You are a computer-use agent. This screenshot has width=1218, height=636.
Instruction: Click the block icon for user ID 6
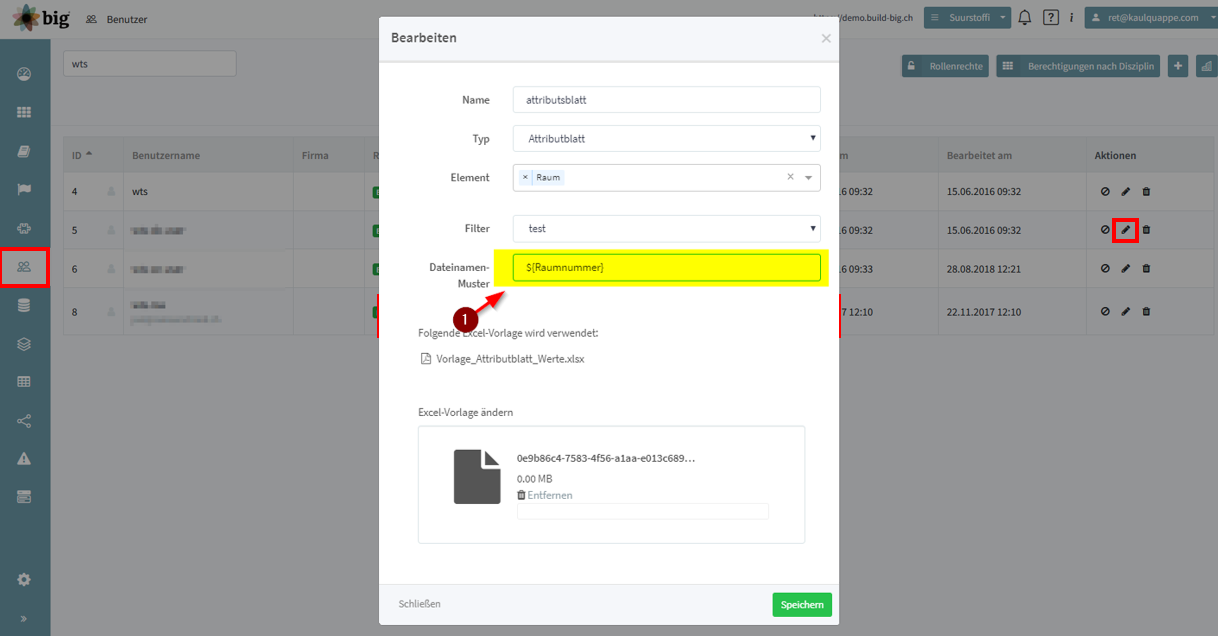pos(1105,268)
